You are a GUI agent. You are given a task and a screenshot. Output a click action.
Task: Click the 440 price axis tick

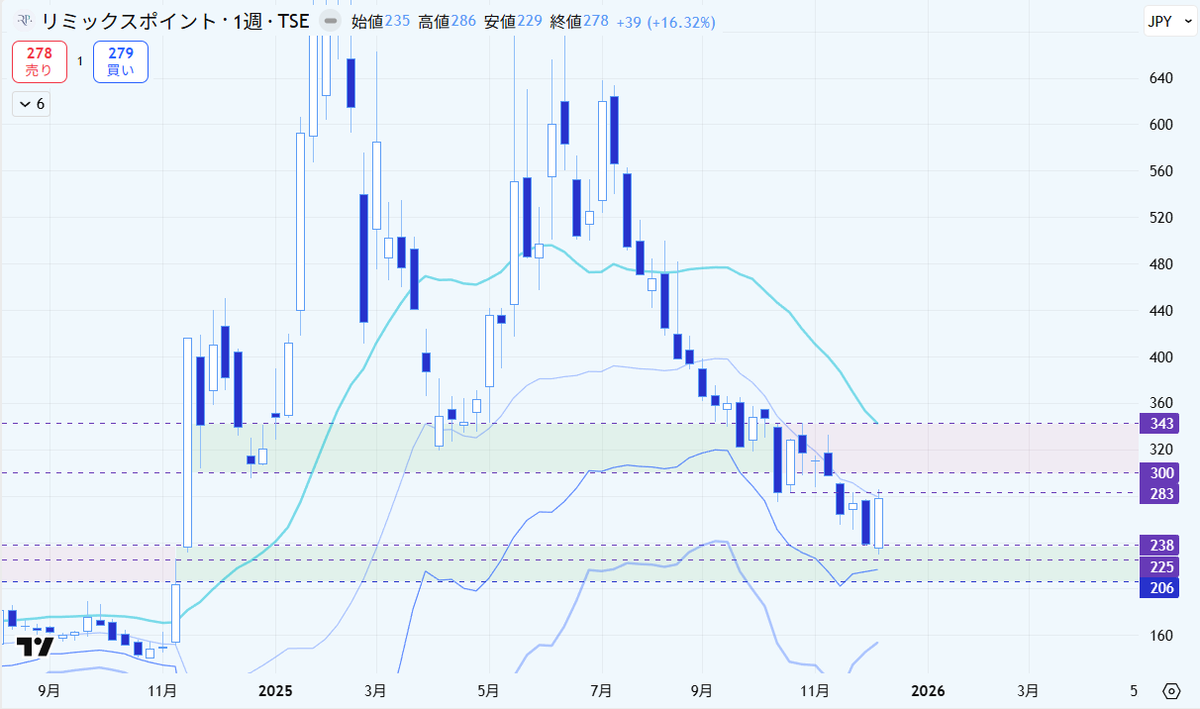pos(1160,311)
